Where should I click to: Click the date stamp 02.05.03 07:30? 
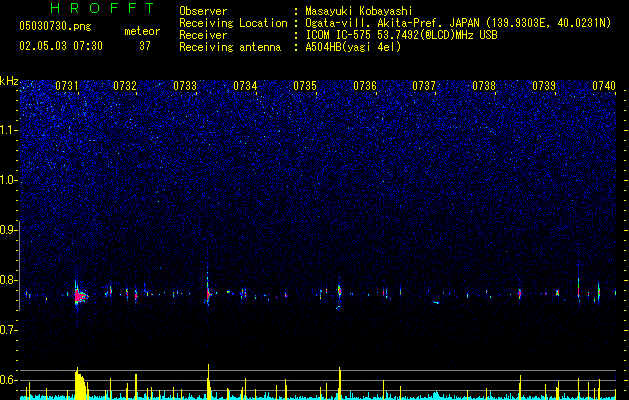coord(61,46)
